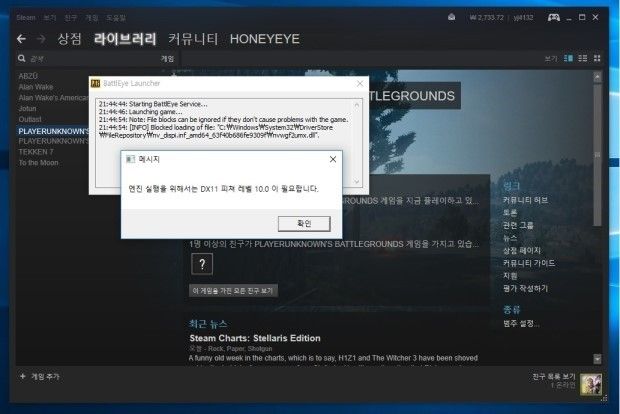Open the 지원 link
The image size is (620, 414).
tap(510, 276)
